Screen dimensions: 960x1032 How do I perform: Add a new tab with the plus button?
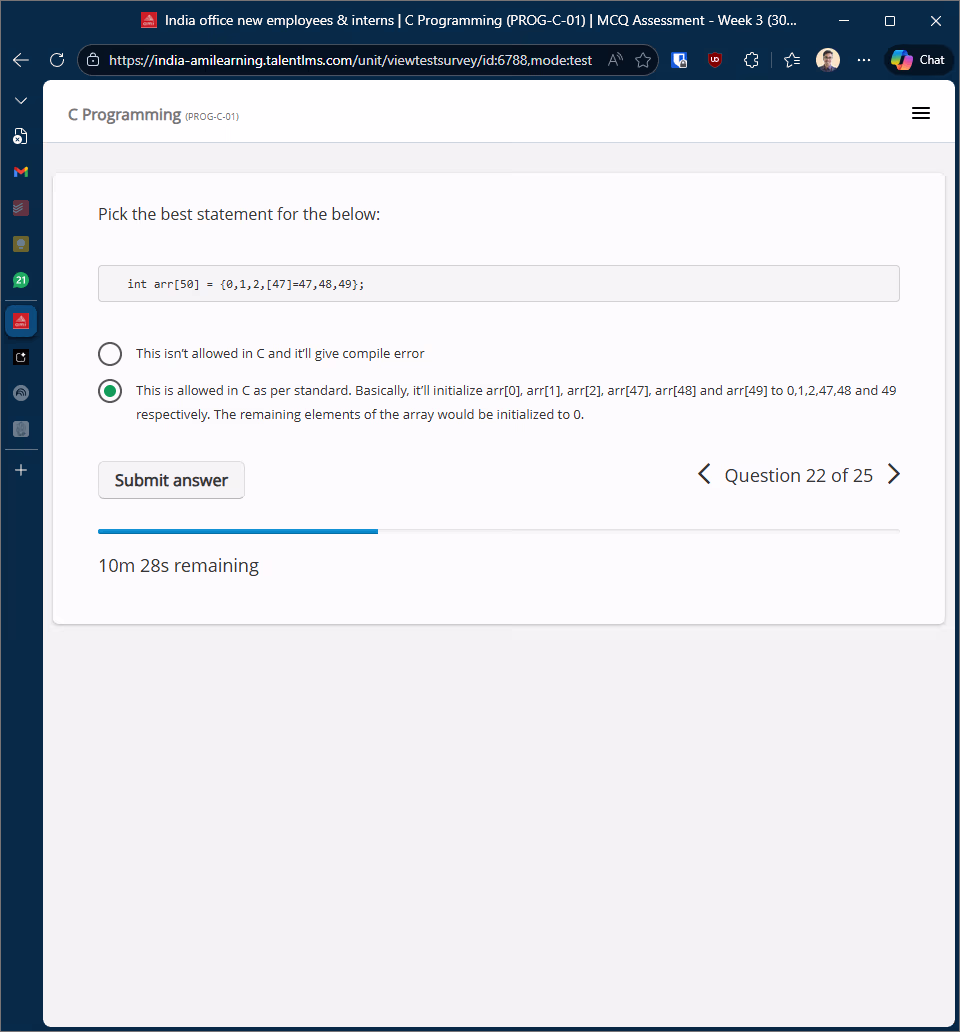[21, 470]
